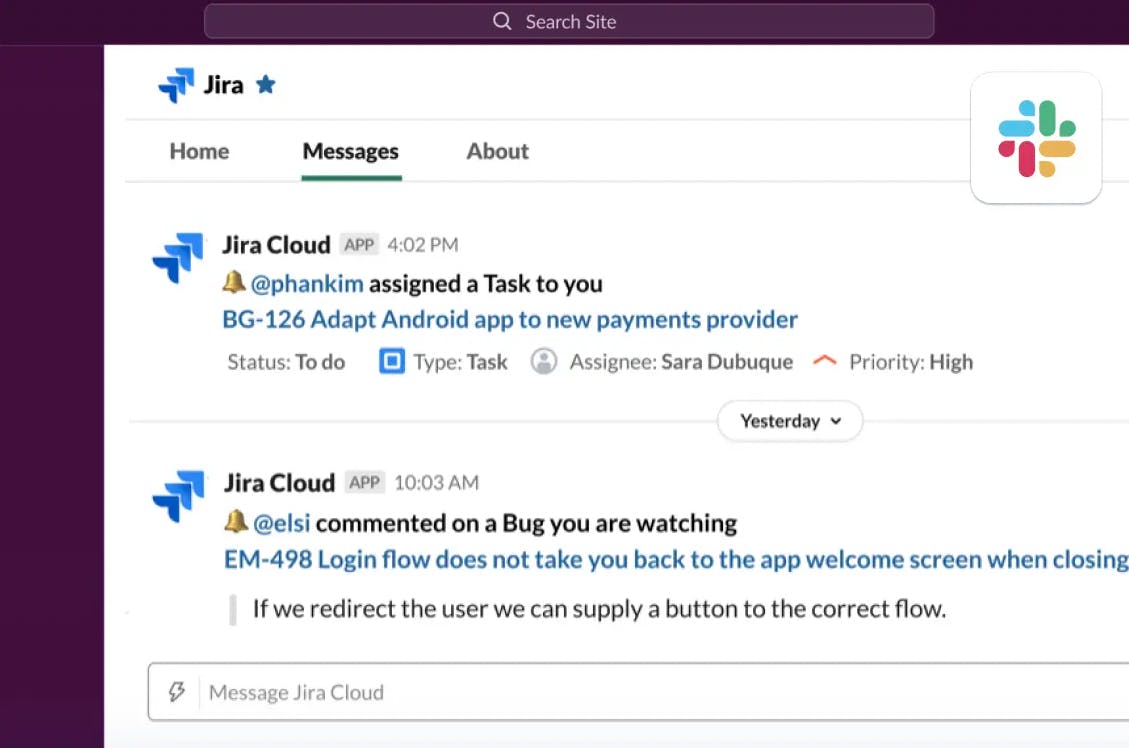Open the BG-126 Adapt Android app issue link

[x=510, y=320]
